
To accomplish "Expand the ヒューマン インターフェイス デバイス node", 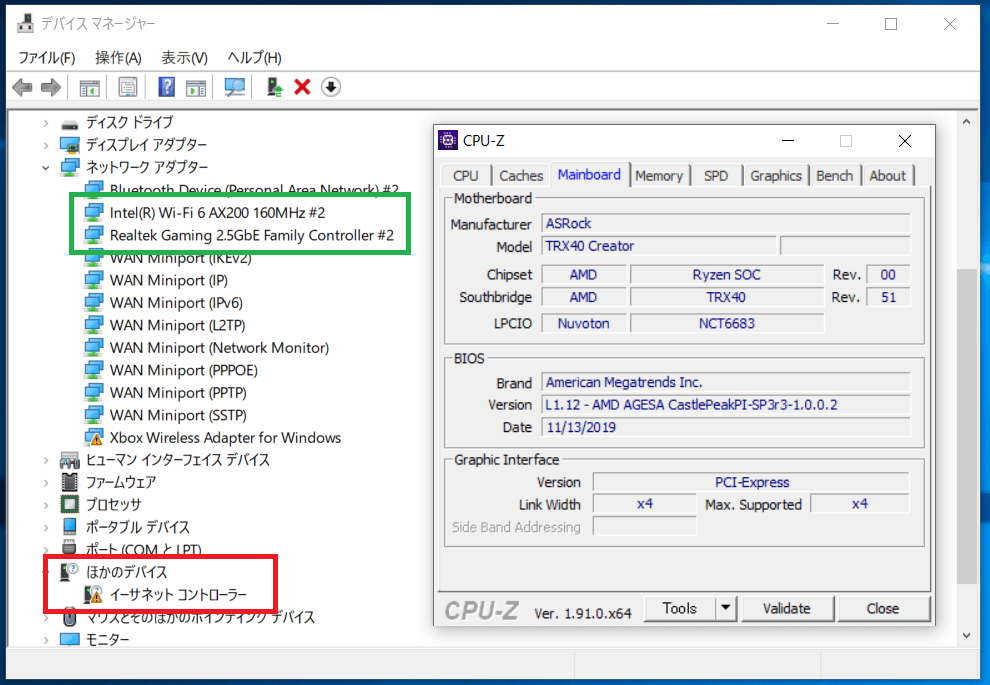I will [45, 460].
